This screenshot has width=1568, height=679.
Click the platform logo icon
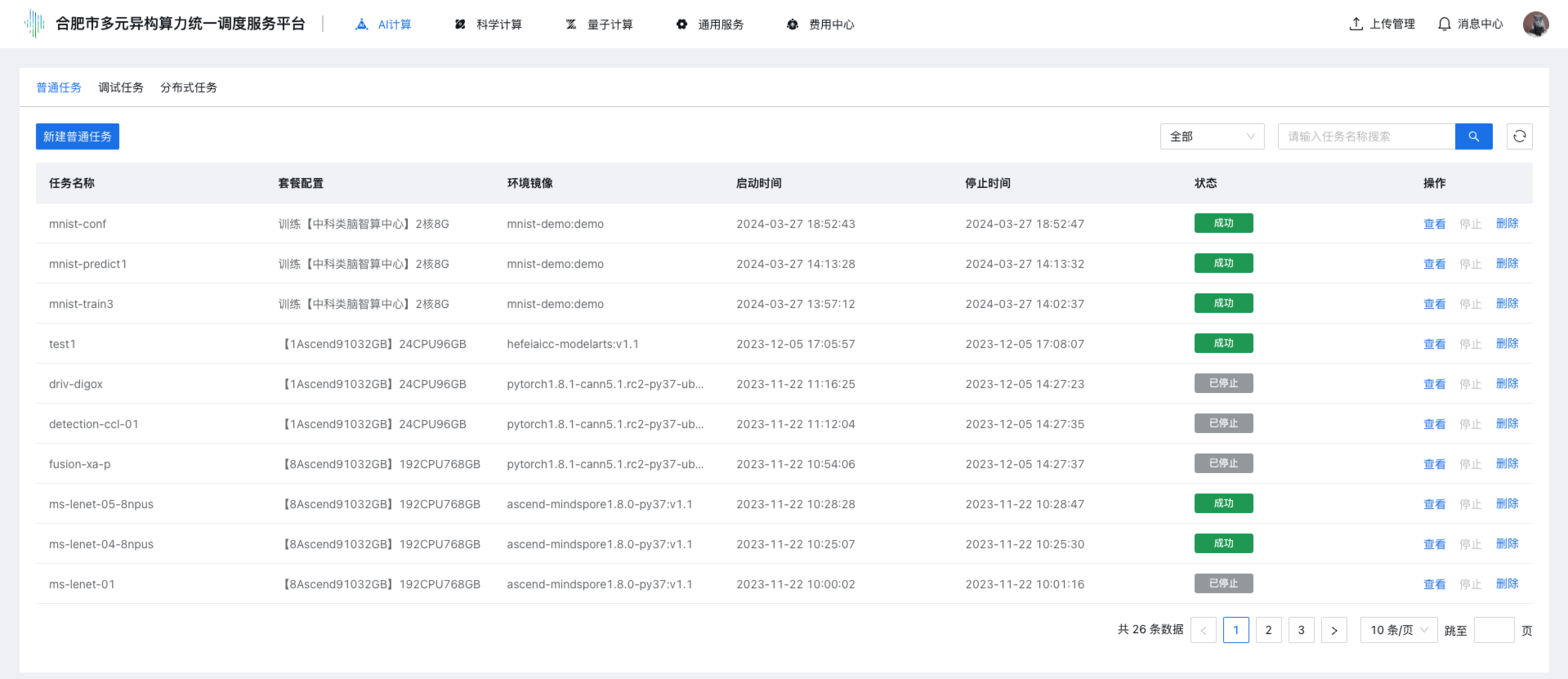point(34,24)
